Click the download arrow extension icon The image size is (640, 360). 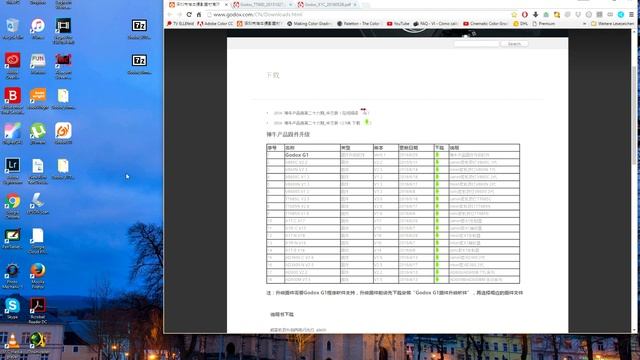pos(536,14)
